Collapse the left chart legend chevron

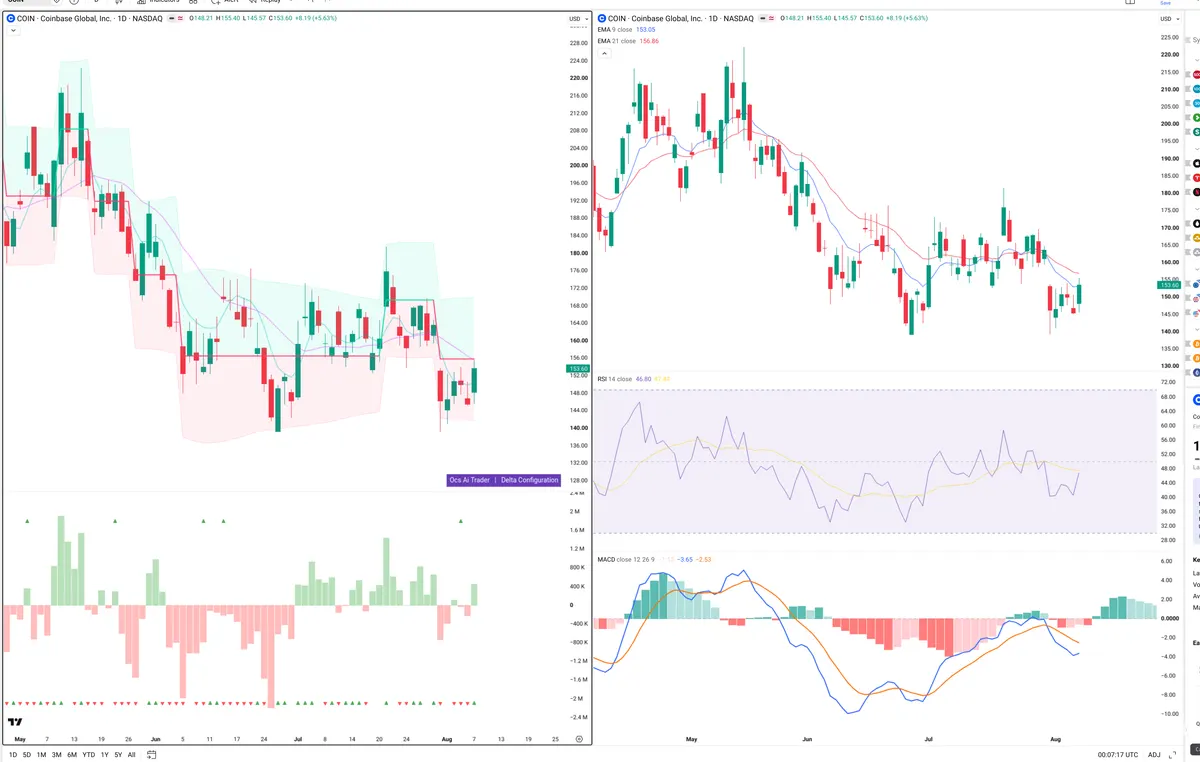pyautogui.click(x=13, y=31)
